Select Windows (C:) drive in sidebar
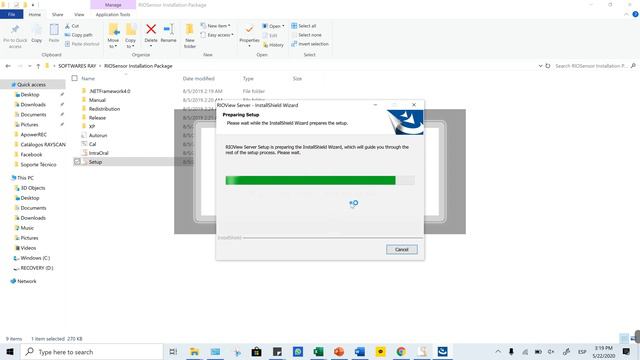This screenshot has height=360, width=640. tap(35, 258)
